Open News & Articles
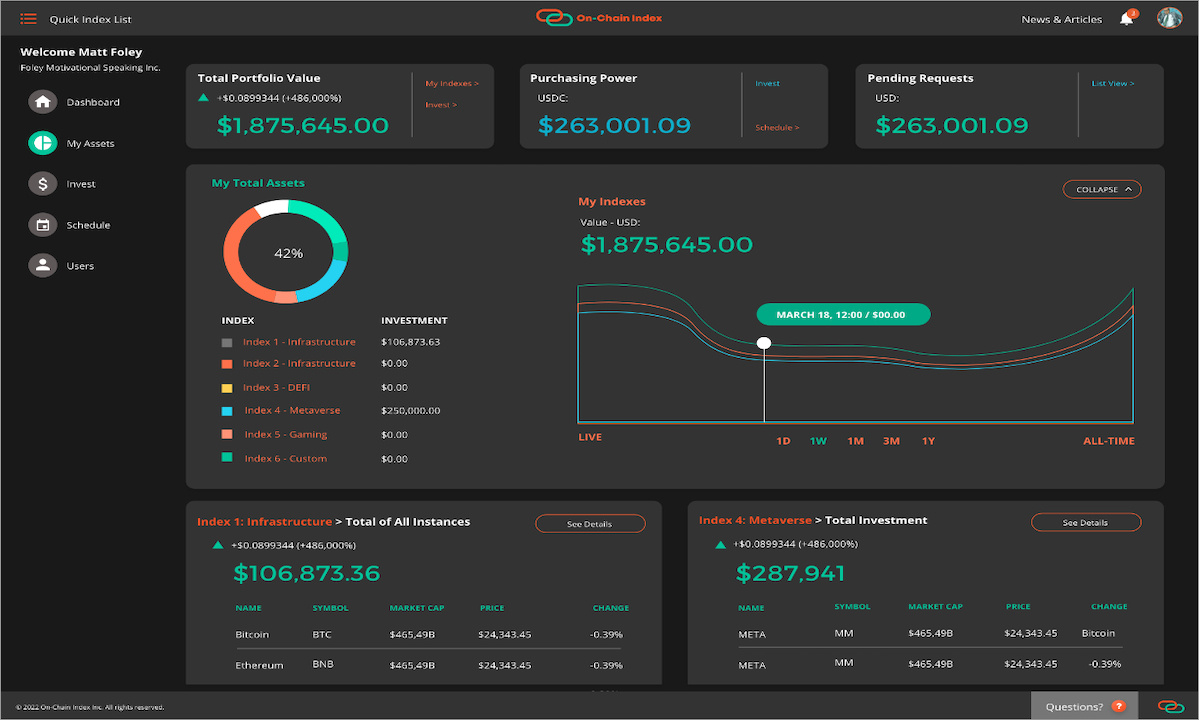Image resolution: width=1200 pixels, height=720 pixels. (x=1061, y=18)
